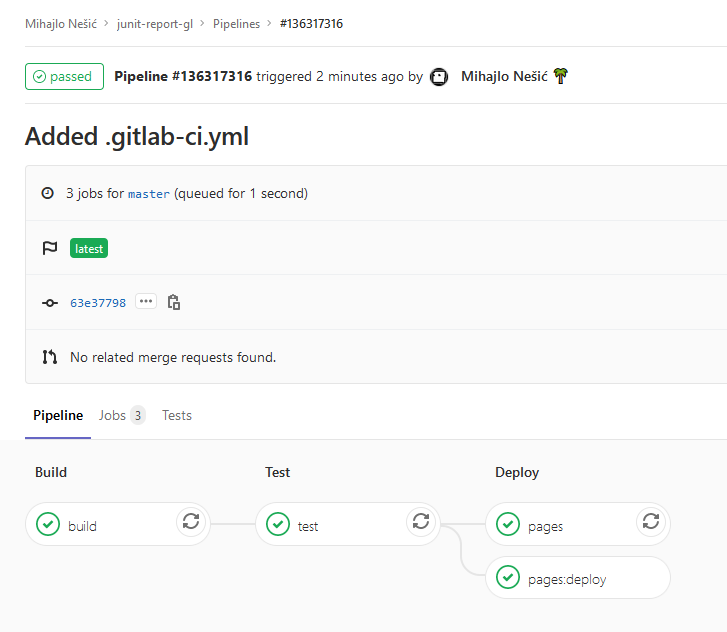
Task: Click the test job status checkmark
Action: tap(278, 524)
